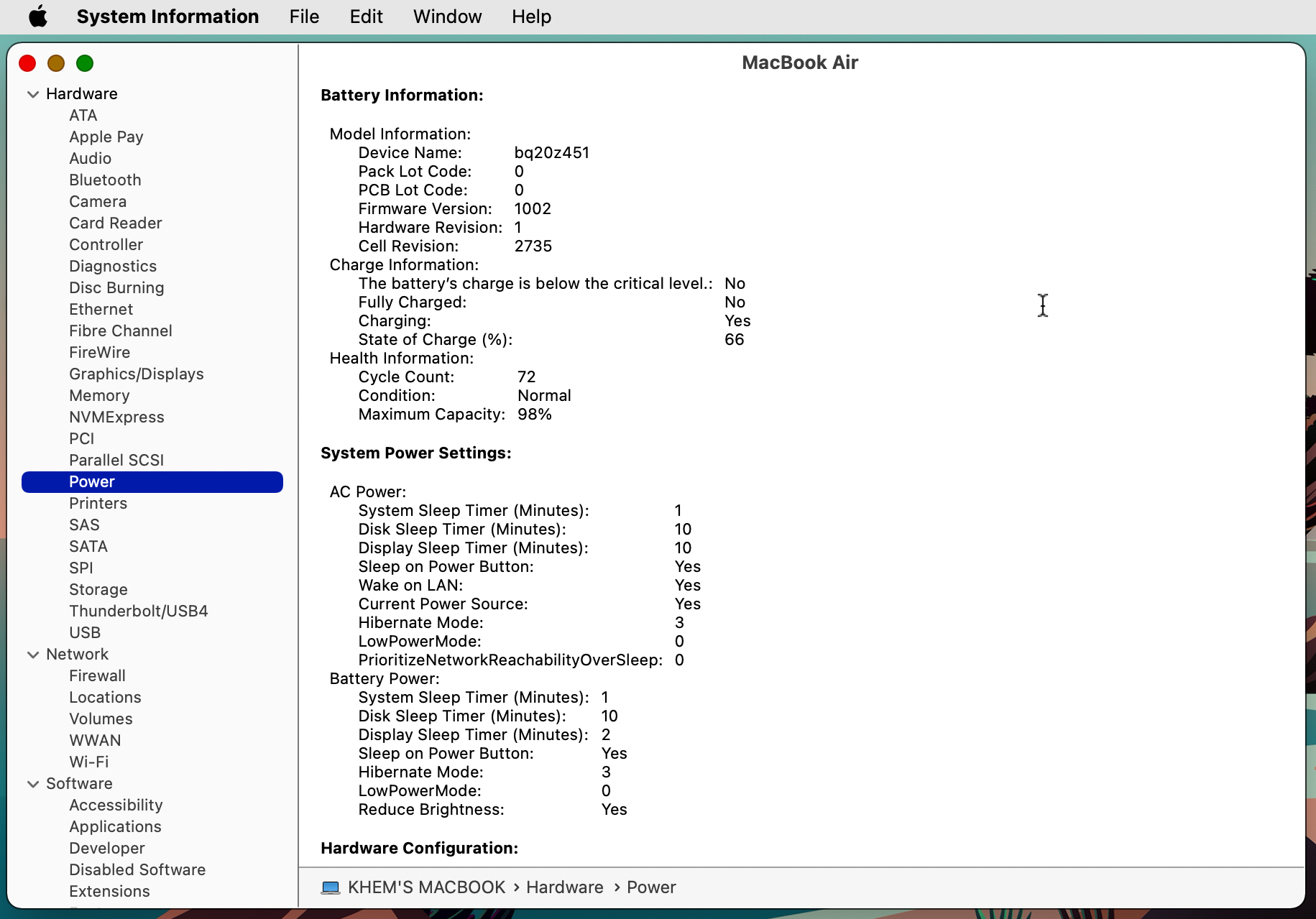The image size is (1316, 919).
Task: Collapse the Hardware section in sidebar
Action: [x=33, y=94]
